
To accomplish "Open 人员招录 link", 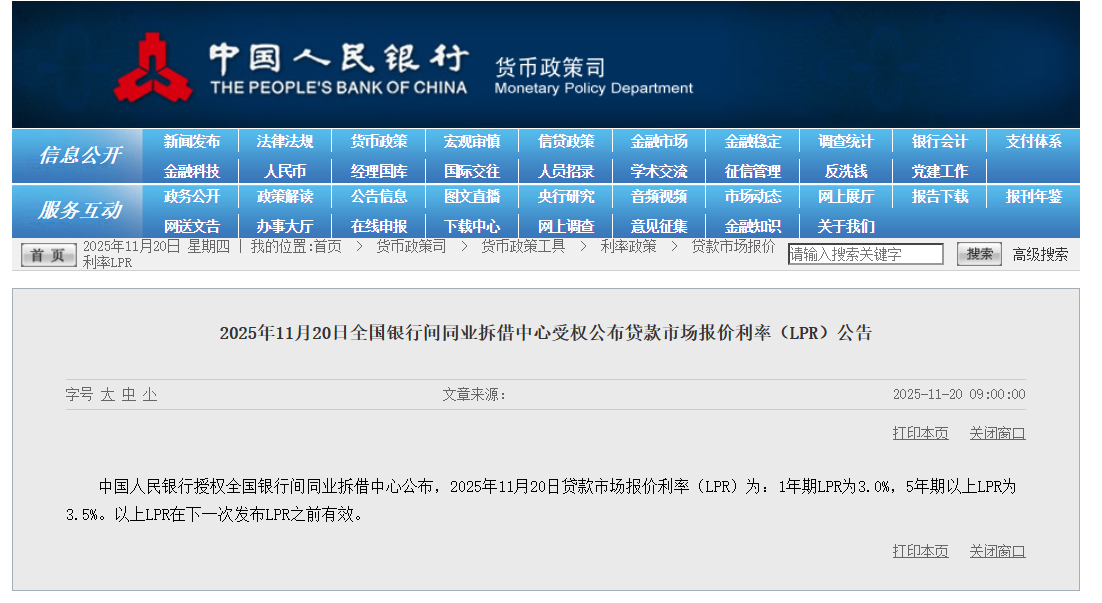I will click(566, 171).
